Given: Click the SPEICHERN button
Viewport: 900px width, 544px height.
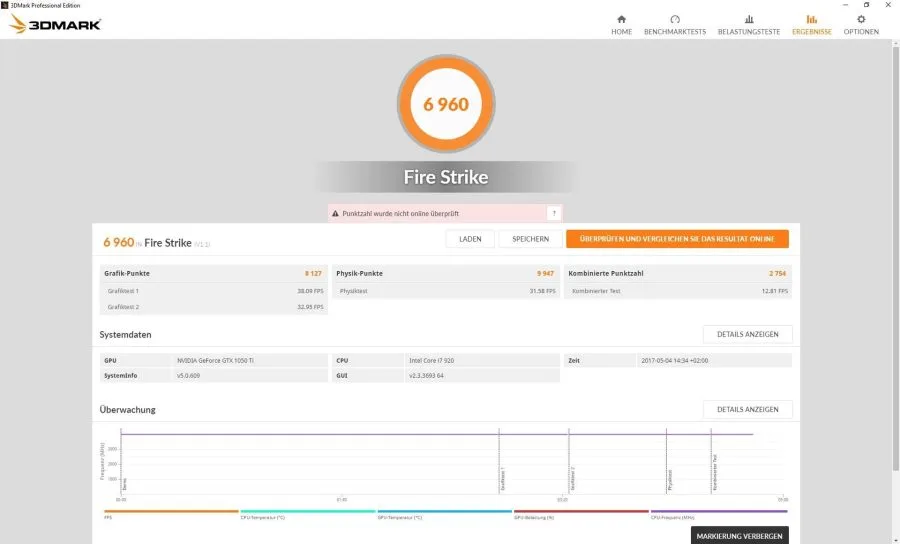Looking at the screenshot, I should coord(530,239).
